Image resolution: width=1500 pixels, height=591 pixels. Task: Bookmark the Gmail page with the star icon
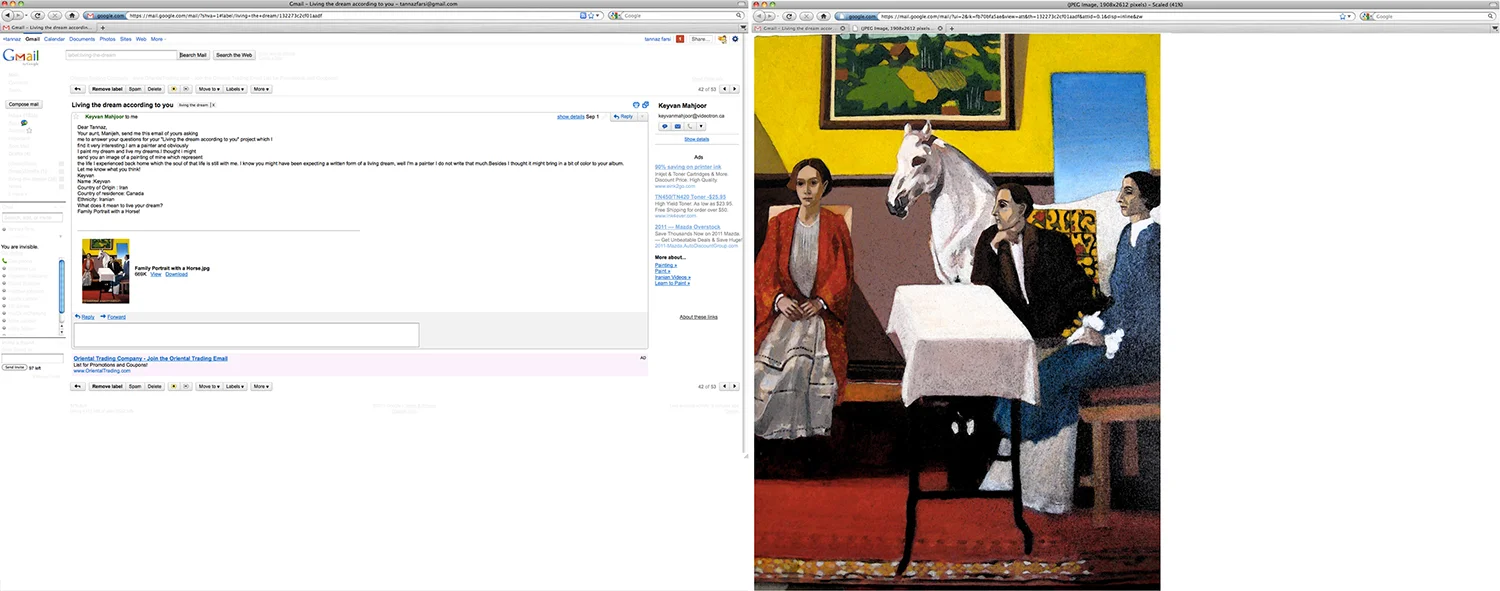point(590,16)
